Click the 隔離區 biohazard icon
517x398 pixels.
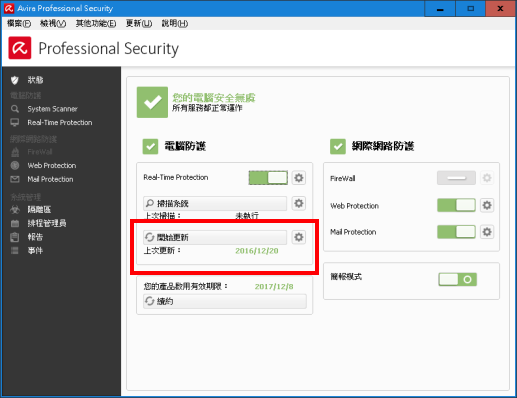coord(15,210)
